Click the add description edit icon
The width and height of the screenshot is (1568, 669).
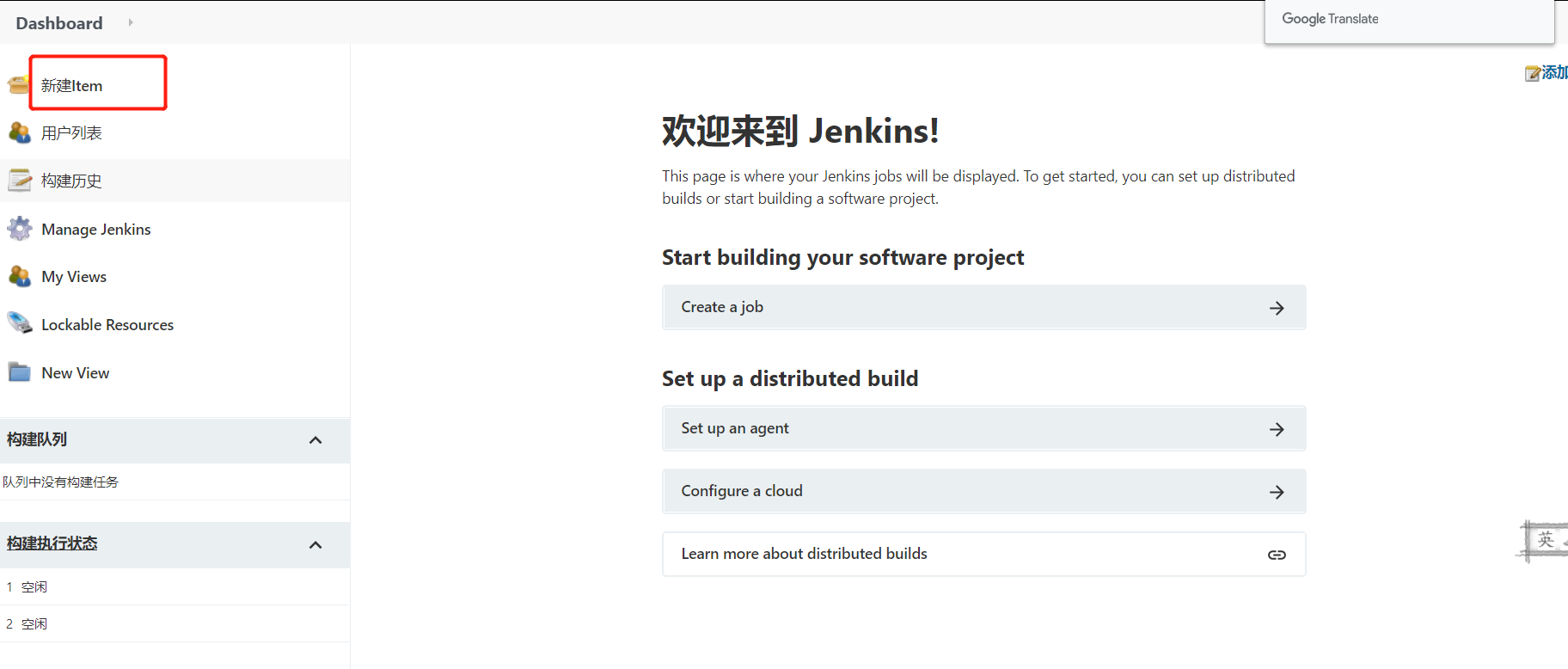coord(1533,73)
